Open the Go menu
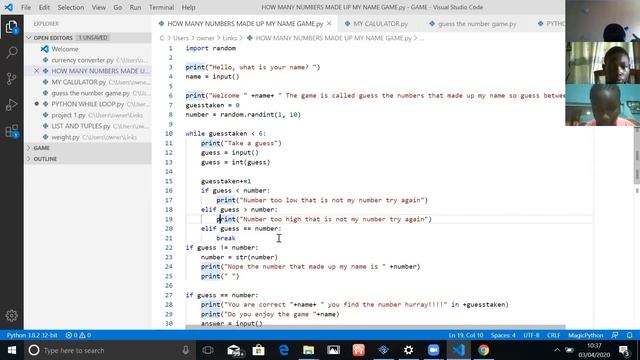 pyautogui.click(x=118, y=7)
